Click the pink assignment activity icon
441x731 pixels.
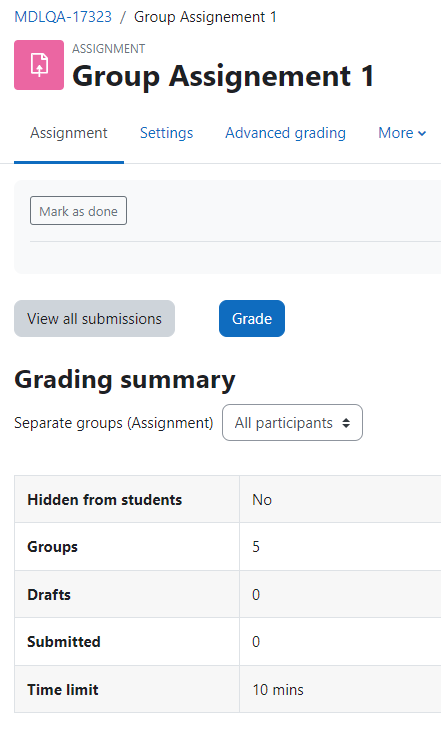39,65
